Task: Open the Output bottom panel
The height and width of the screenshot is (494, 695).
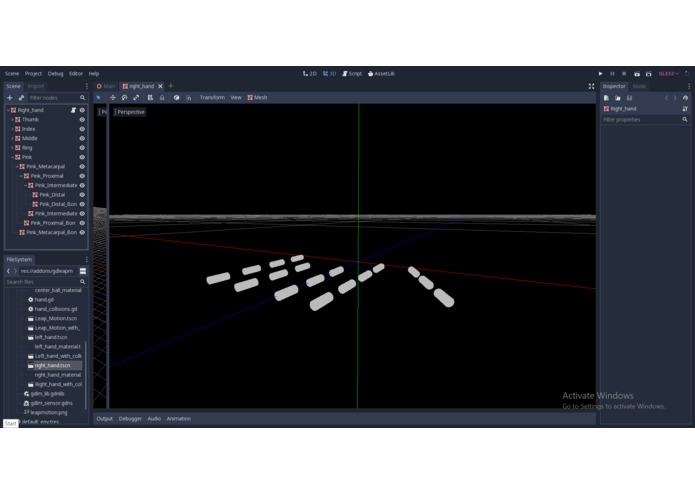Action: pyautogui.click(x=105, y=418)
